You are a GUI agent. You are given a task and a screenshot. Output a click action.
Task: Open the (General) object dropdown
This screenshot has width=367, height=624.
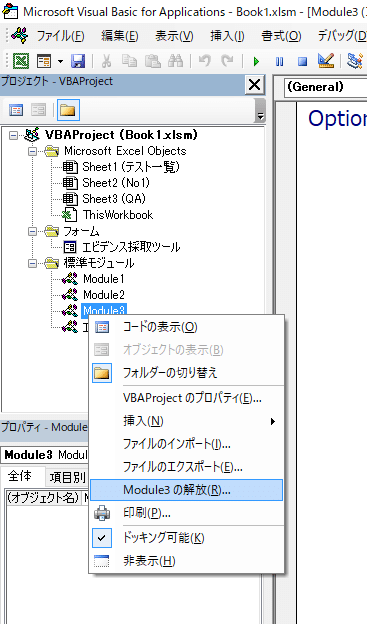click(x=325, y=87)
